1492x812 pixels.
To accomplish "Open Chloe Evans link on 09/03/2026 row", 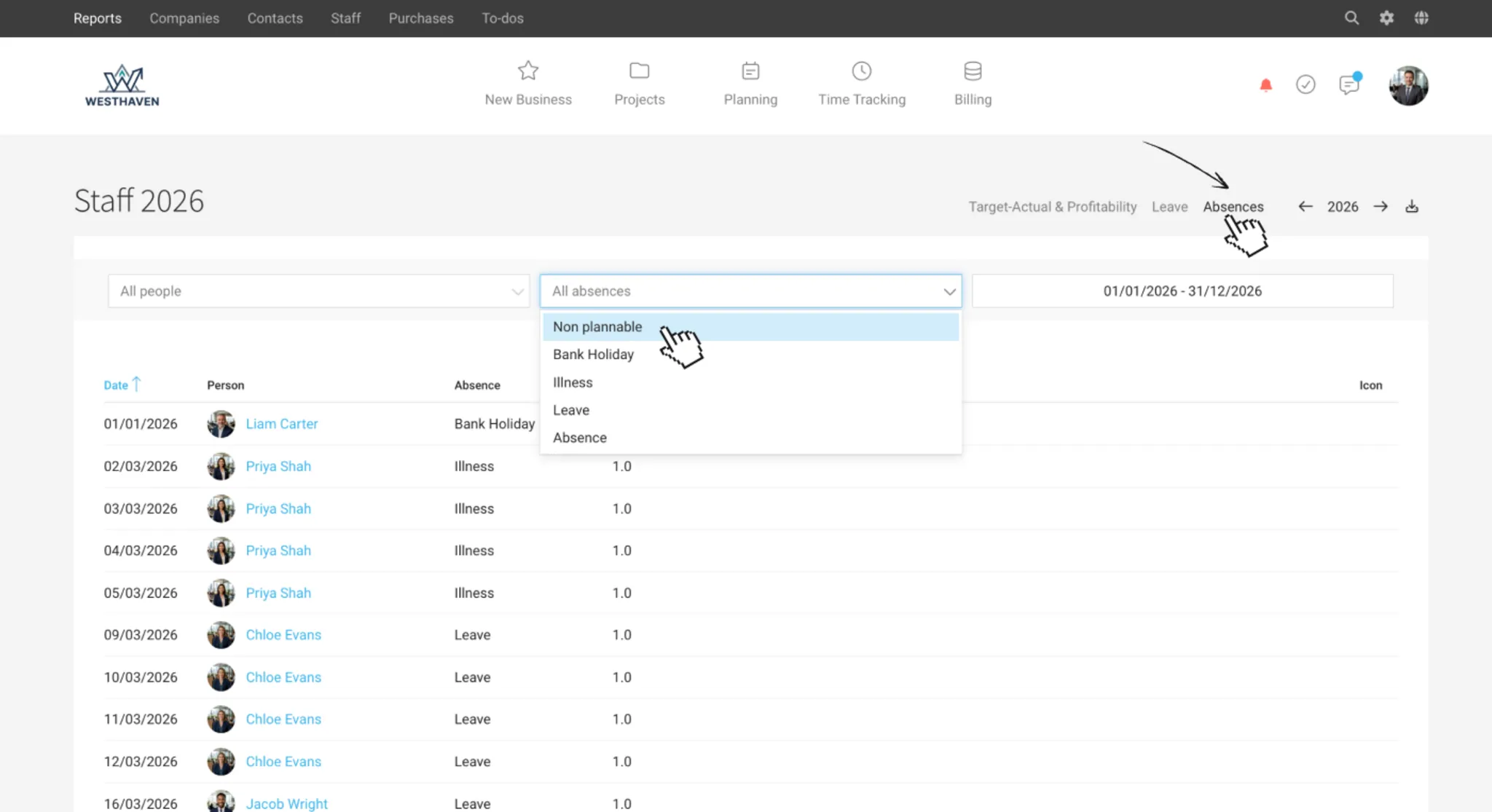I will (283, 635).
